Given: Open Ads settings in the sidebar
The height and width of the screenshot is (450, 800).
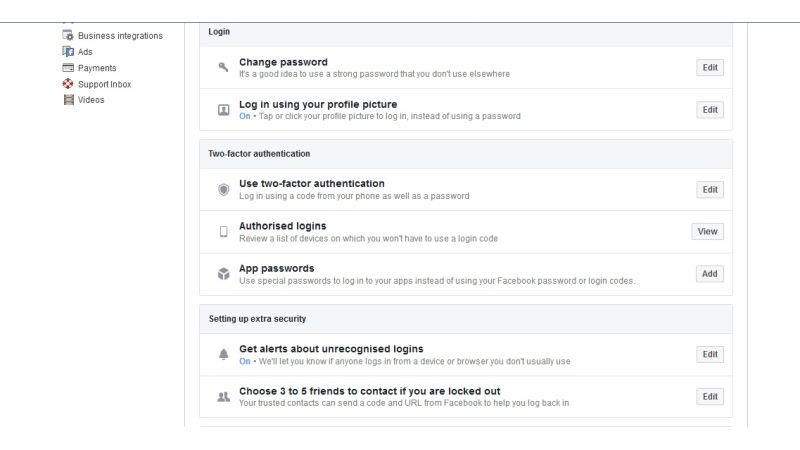Looking at the screenshot, I should (x=85, y=52).
